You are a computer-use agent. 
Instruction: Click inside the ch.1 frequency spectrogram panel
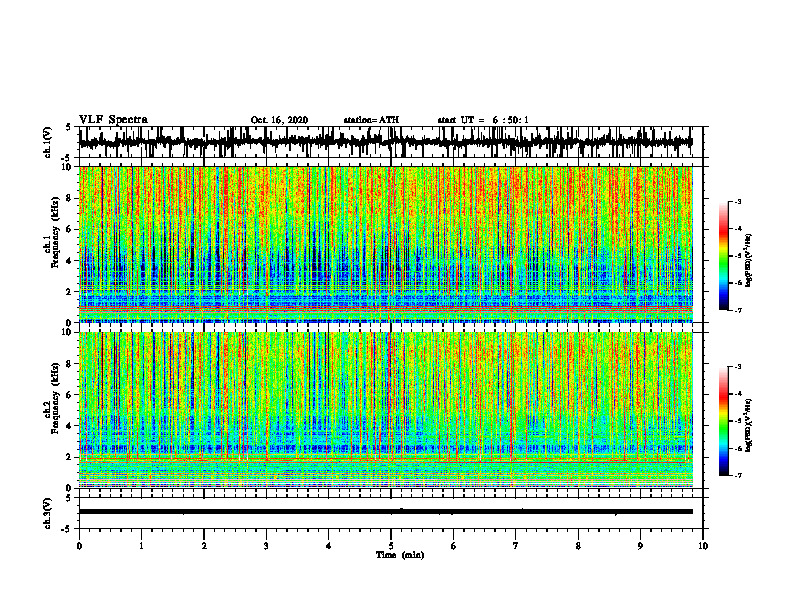pos(386,244)
